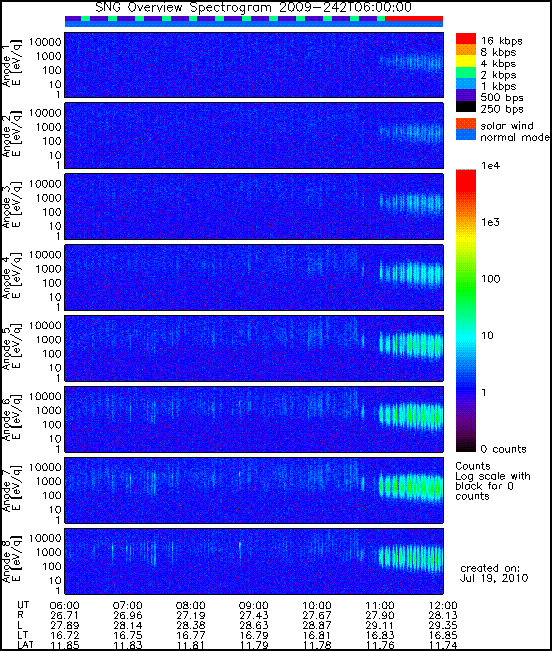Click the red segment of the telemetry rate bar

coord(414,19)
